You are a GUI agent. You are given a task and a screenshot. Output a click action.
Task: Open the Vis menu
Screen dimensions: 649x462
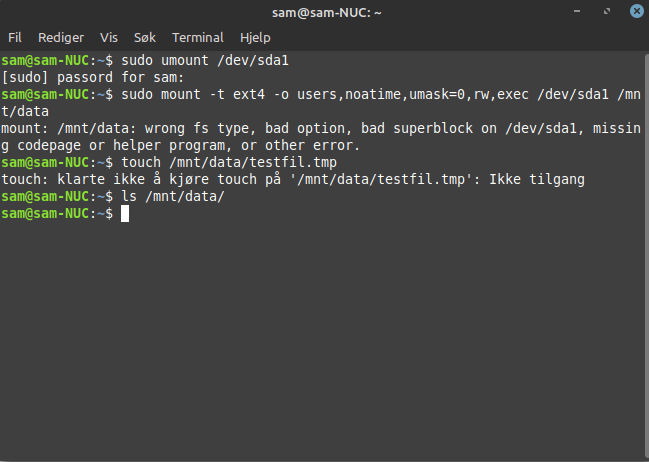[x=109, y=38]
